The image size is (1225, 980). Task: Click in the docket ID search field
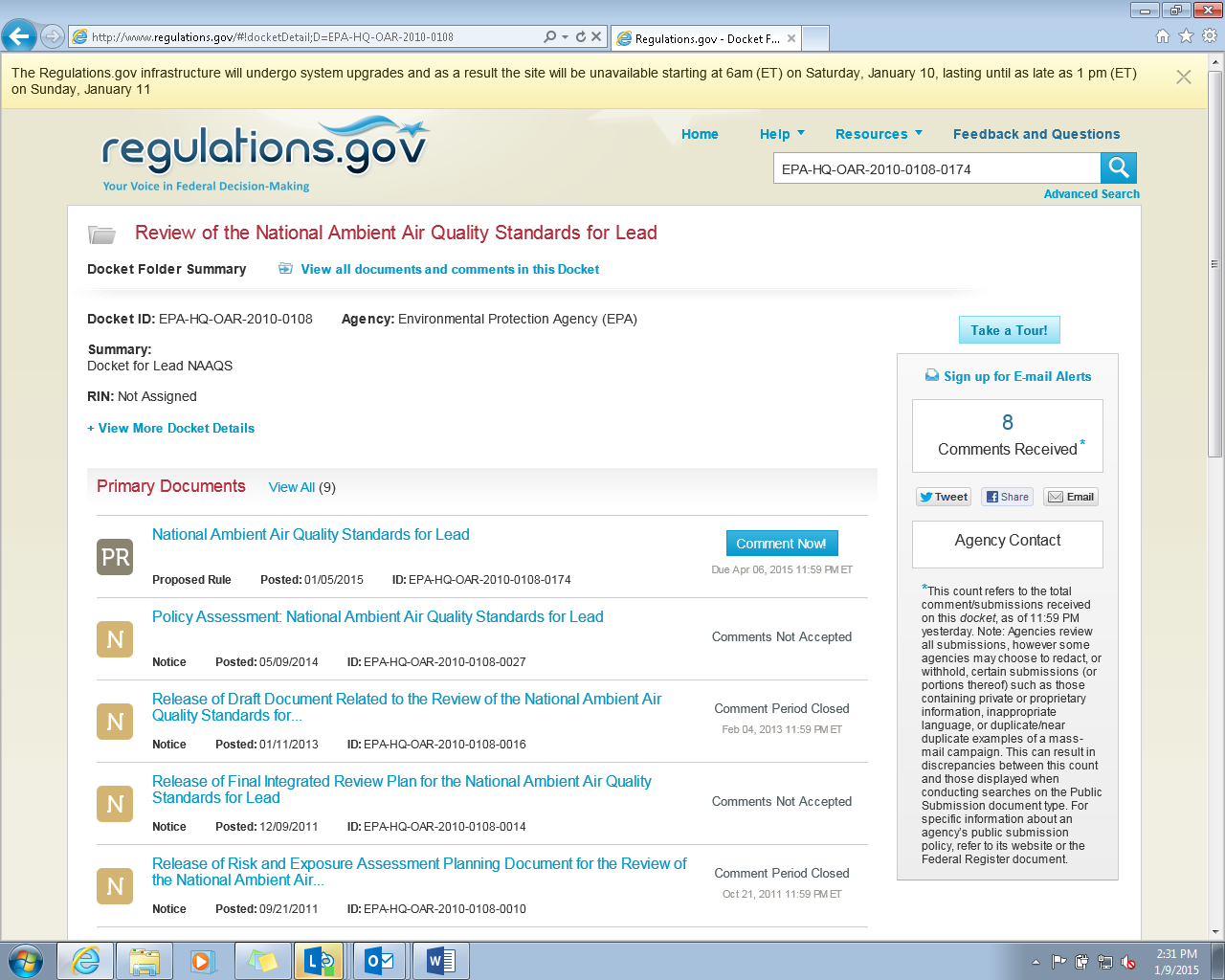pyautogui.click(x=935, y=169)
